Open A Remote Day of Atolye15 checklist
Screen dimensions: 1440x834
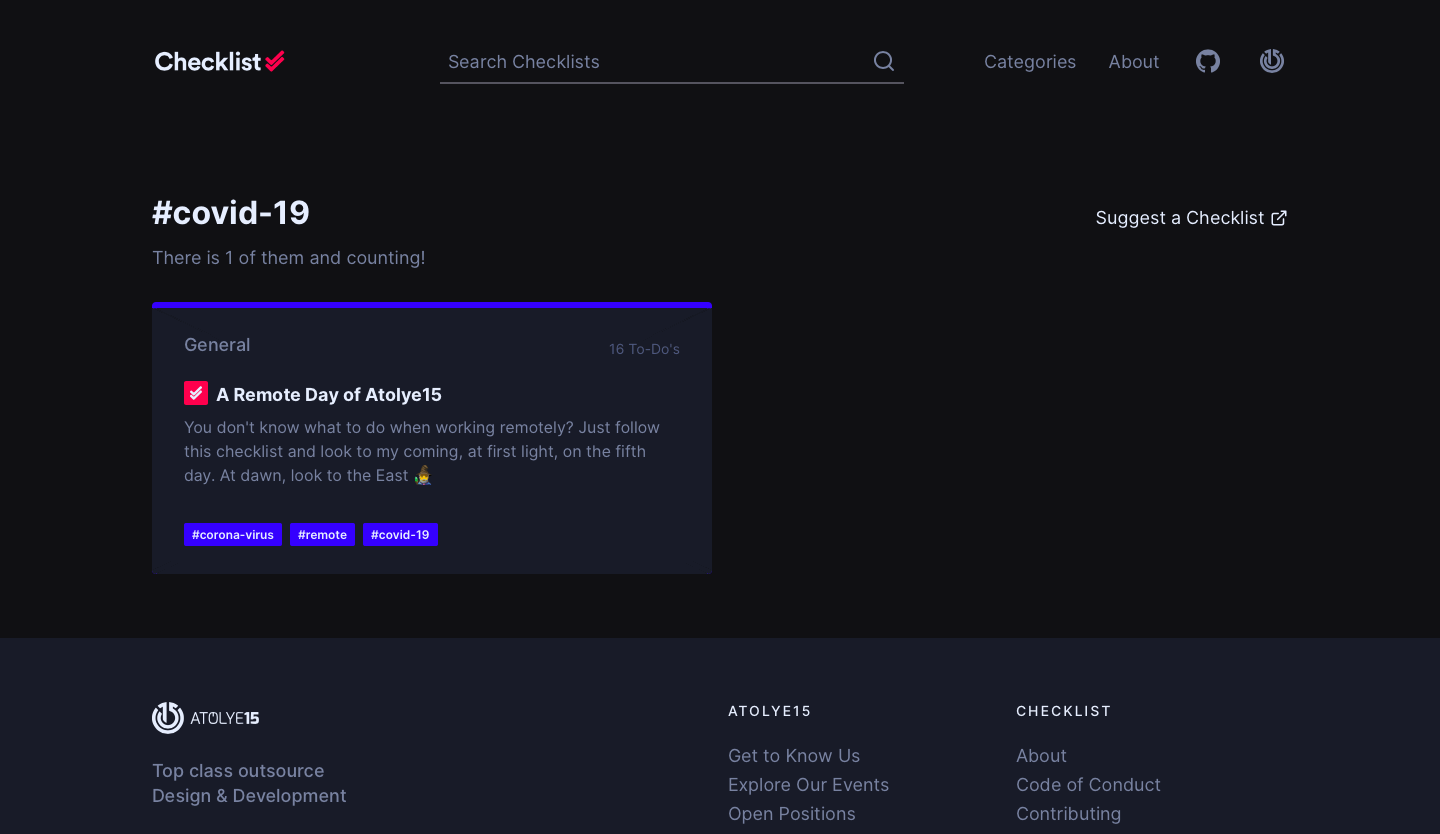329,395
